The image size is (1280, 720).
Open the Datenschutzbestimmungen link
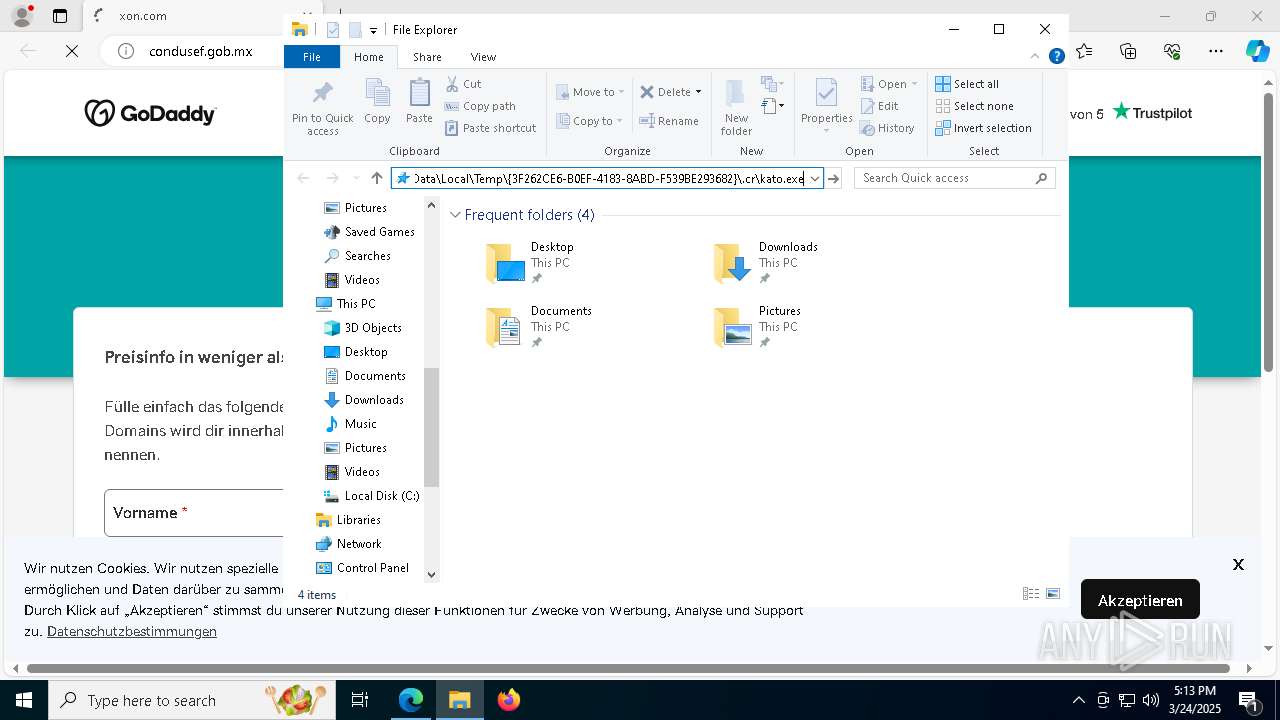click(x=132, y=632)
